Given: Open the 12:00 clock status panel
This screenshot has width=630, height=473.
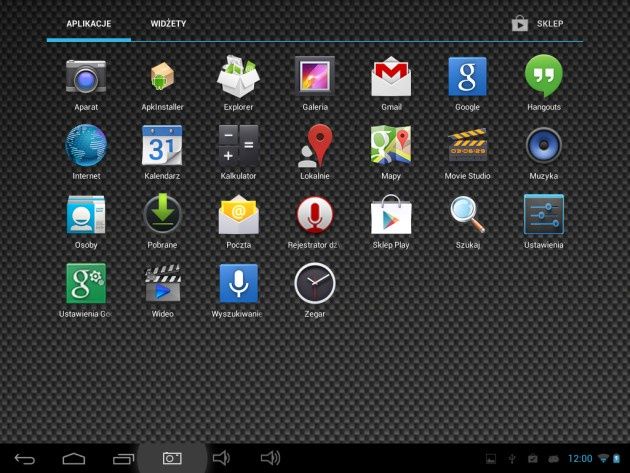Looking at the screenshot, I should tap(580, 459).
